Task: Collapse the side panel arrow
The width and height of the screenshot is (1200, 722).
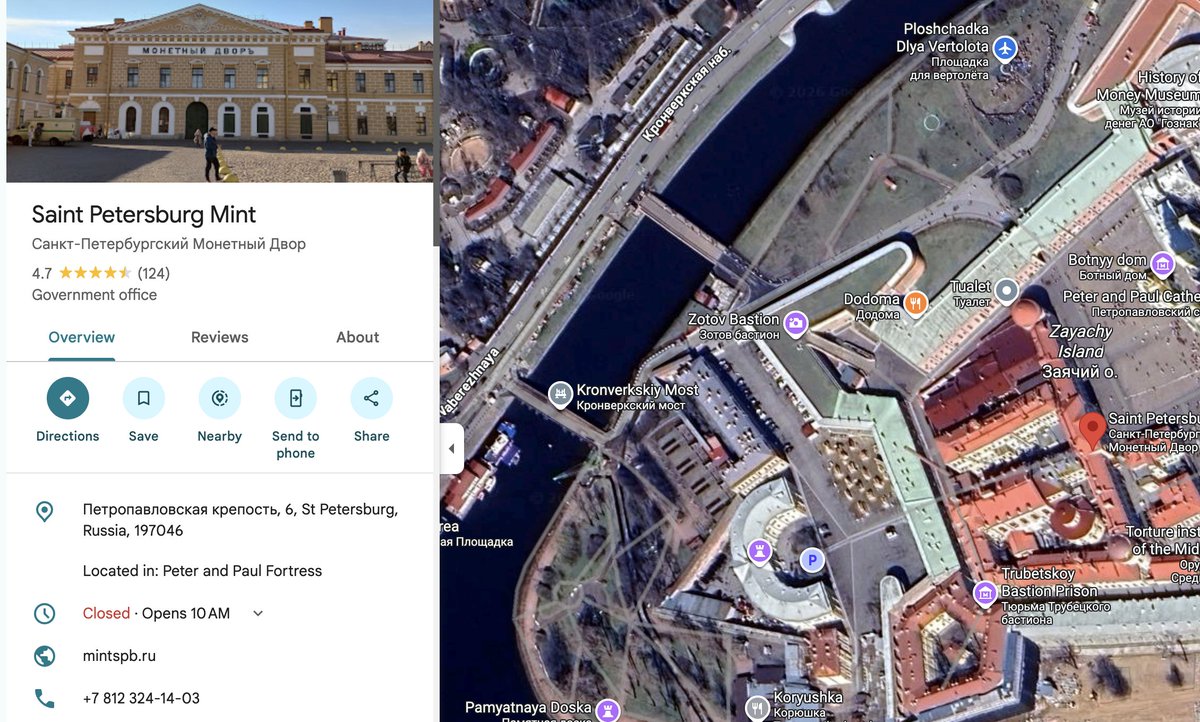Action: [452, 449]
